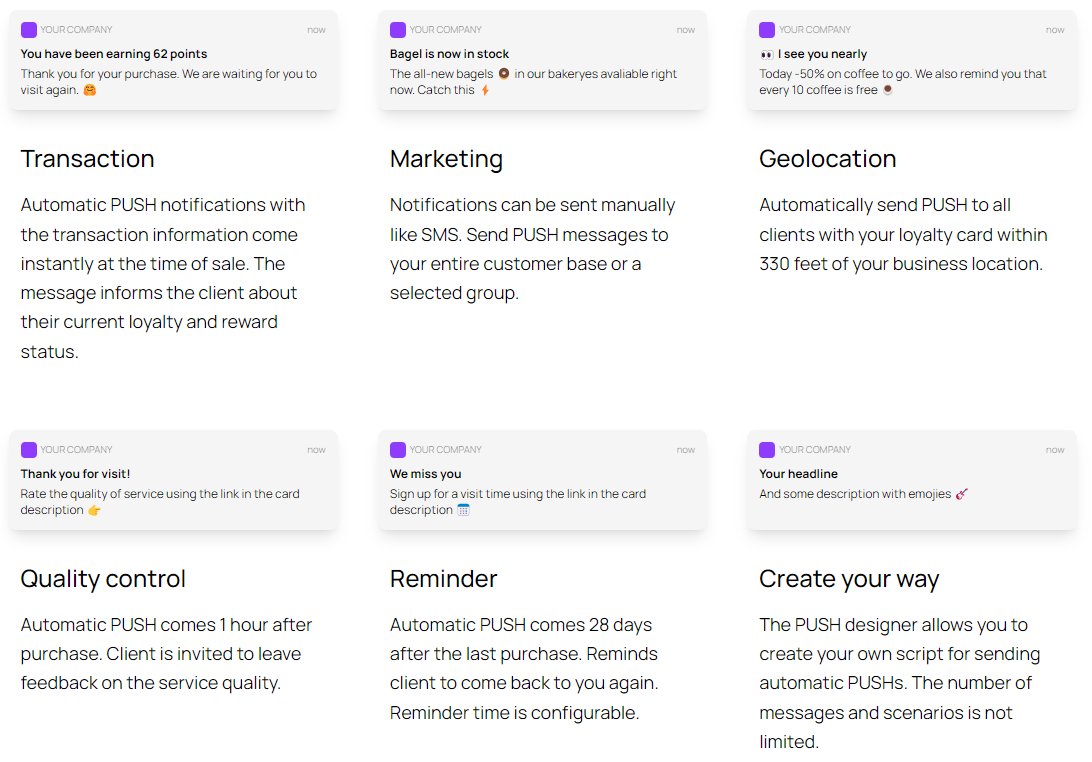1092x762 pixels.
Task: Click eyes emoji before 'I see you nearly'
Action: [x=767, y=54]
